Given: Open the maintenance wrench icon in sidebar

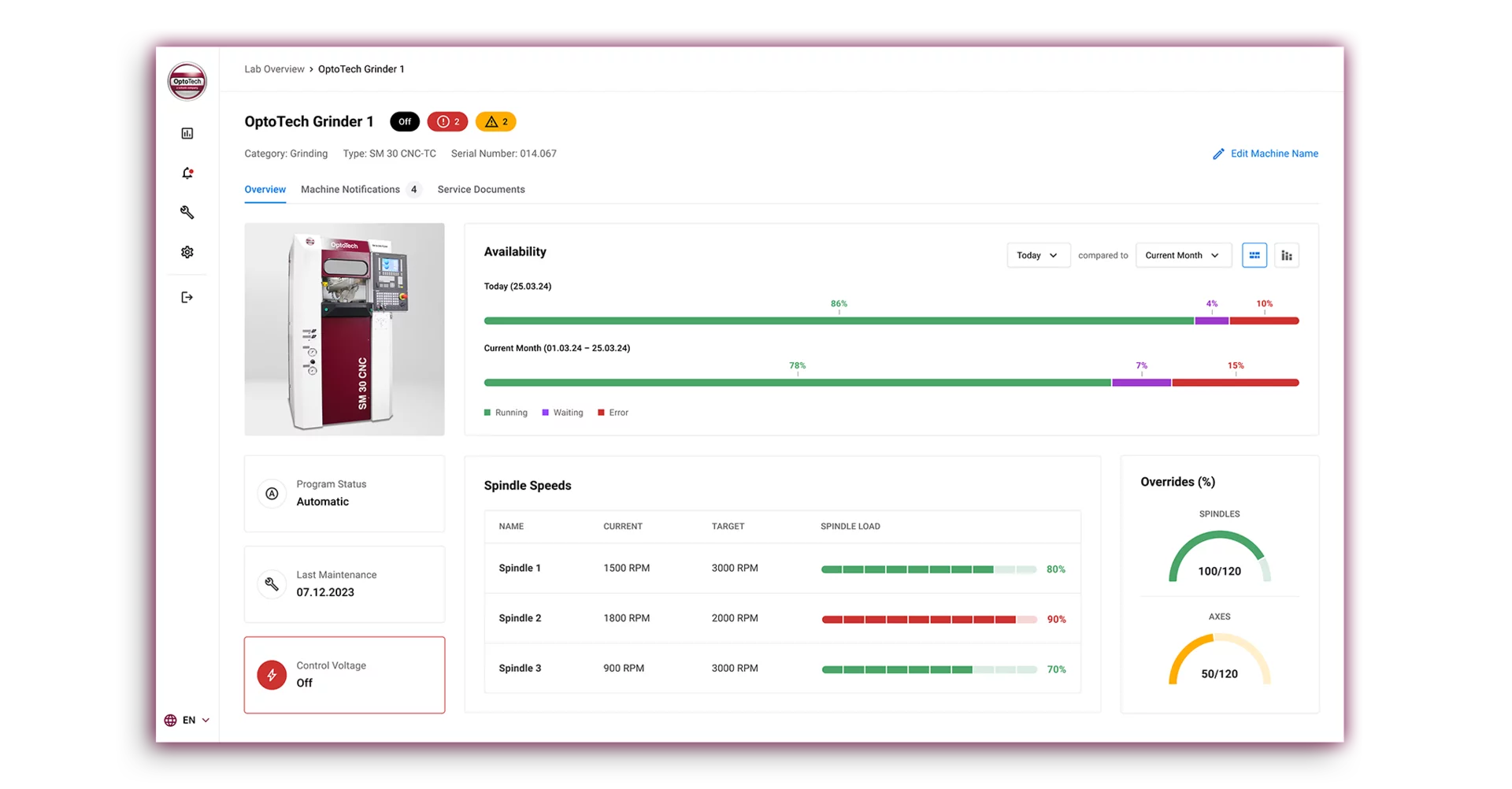Looking at the screenshot, I should 187,213.
